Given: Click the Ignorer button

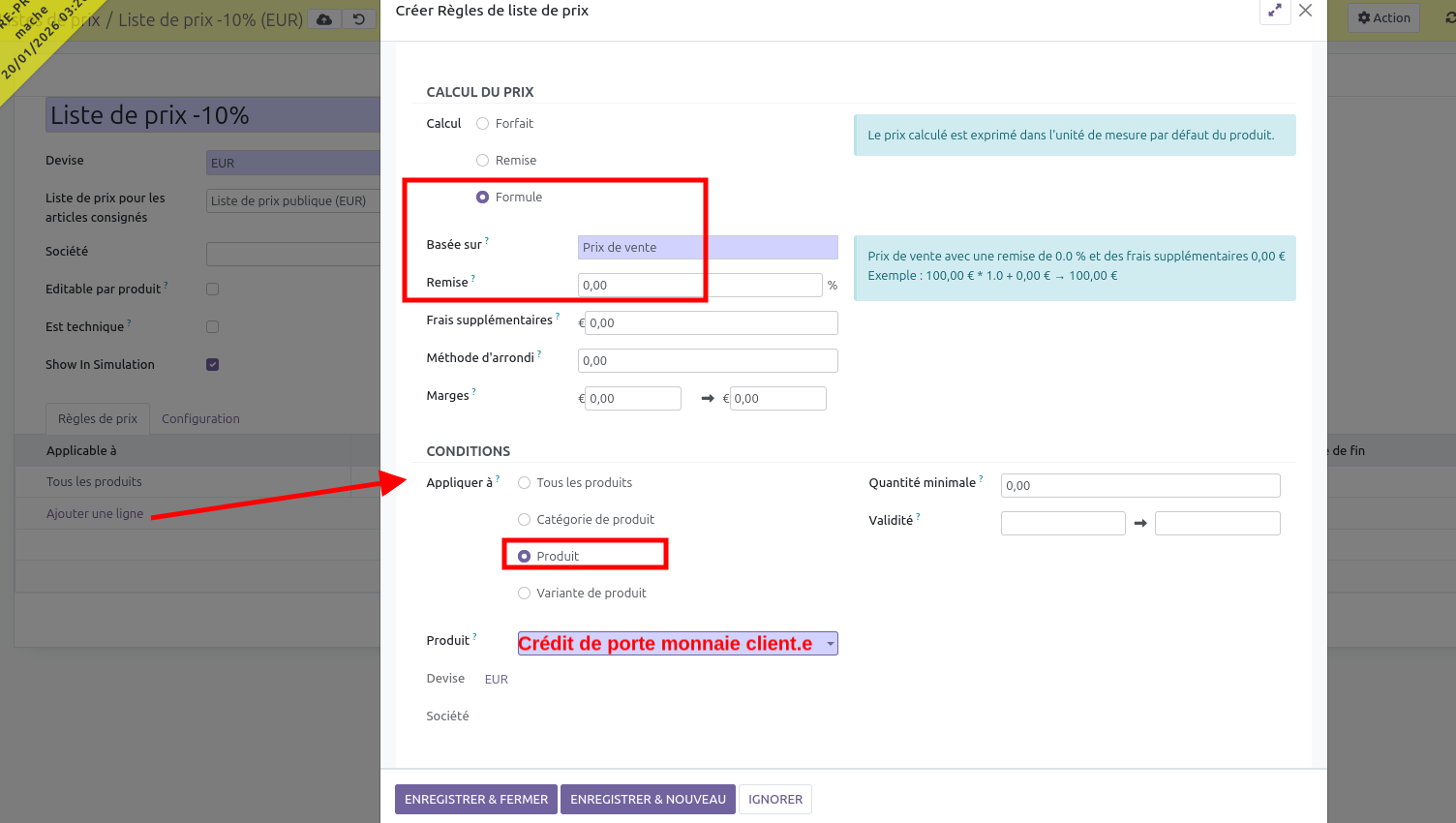Looking at the screenshot, I should pyautogui.click(x=774, y=800).
